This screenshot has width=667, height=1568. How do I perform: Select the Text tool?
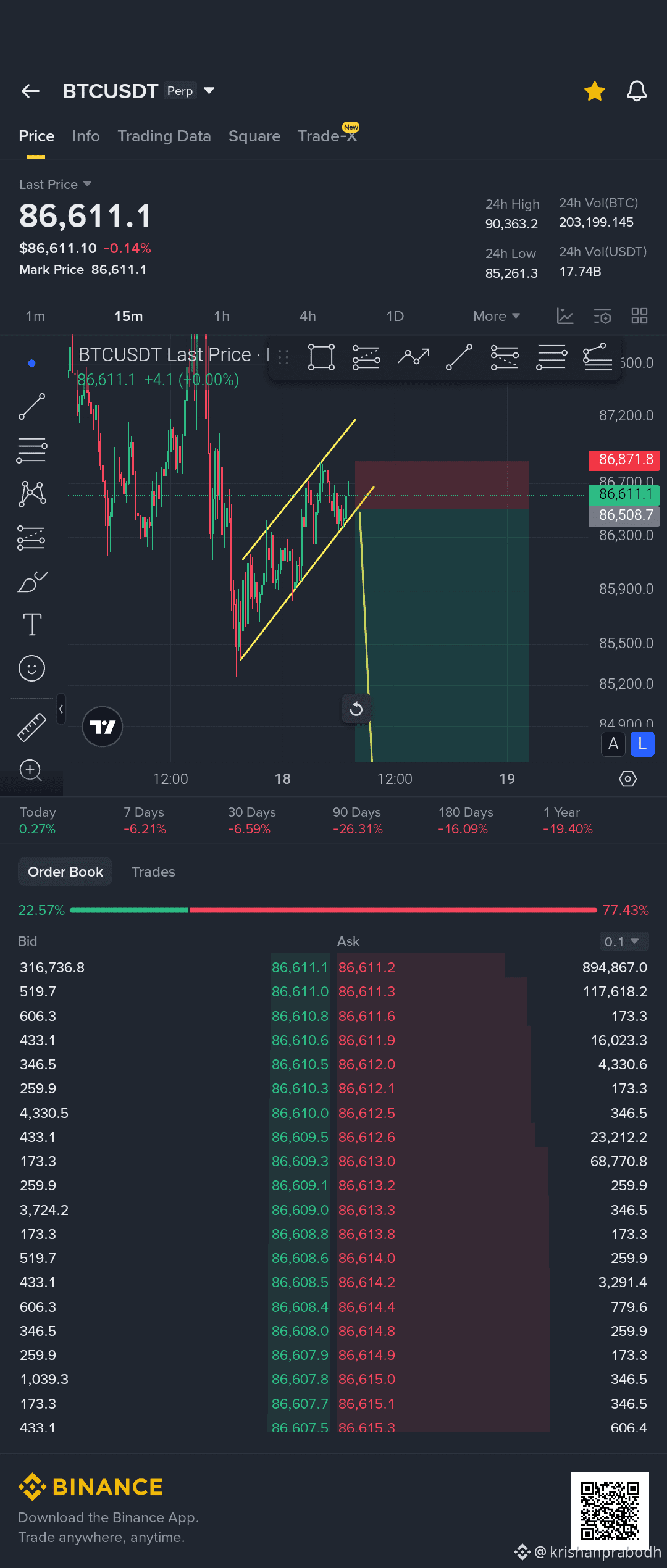click(x=32, y=625)
